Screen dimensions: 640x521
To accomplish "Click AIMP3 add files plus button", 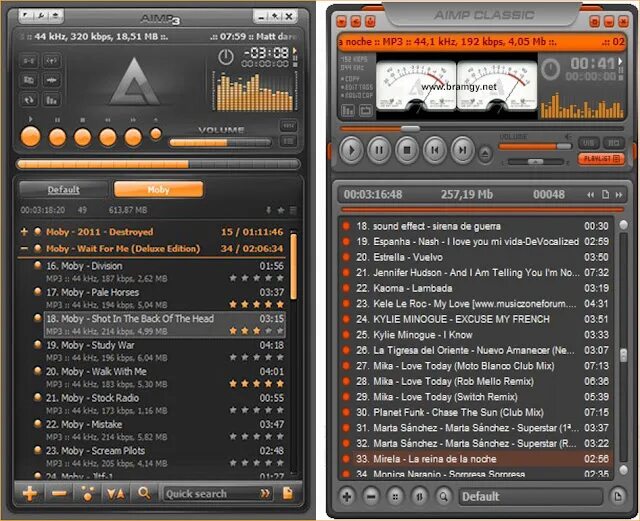I will (x=30, y=494).
